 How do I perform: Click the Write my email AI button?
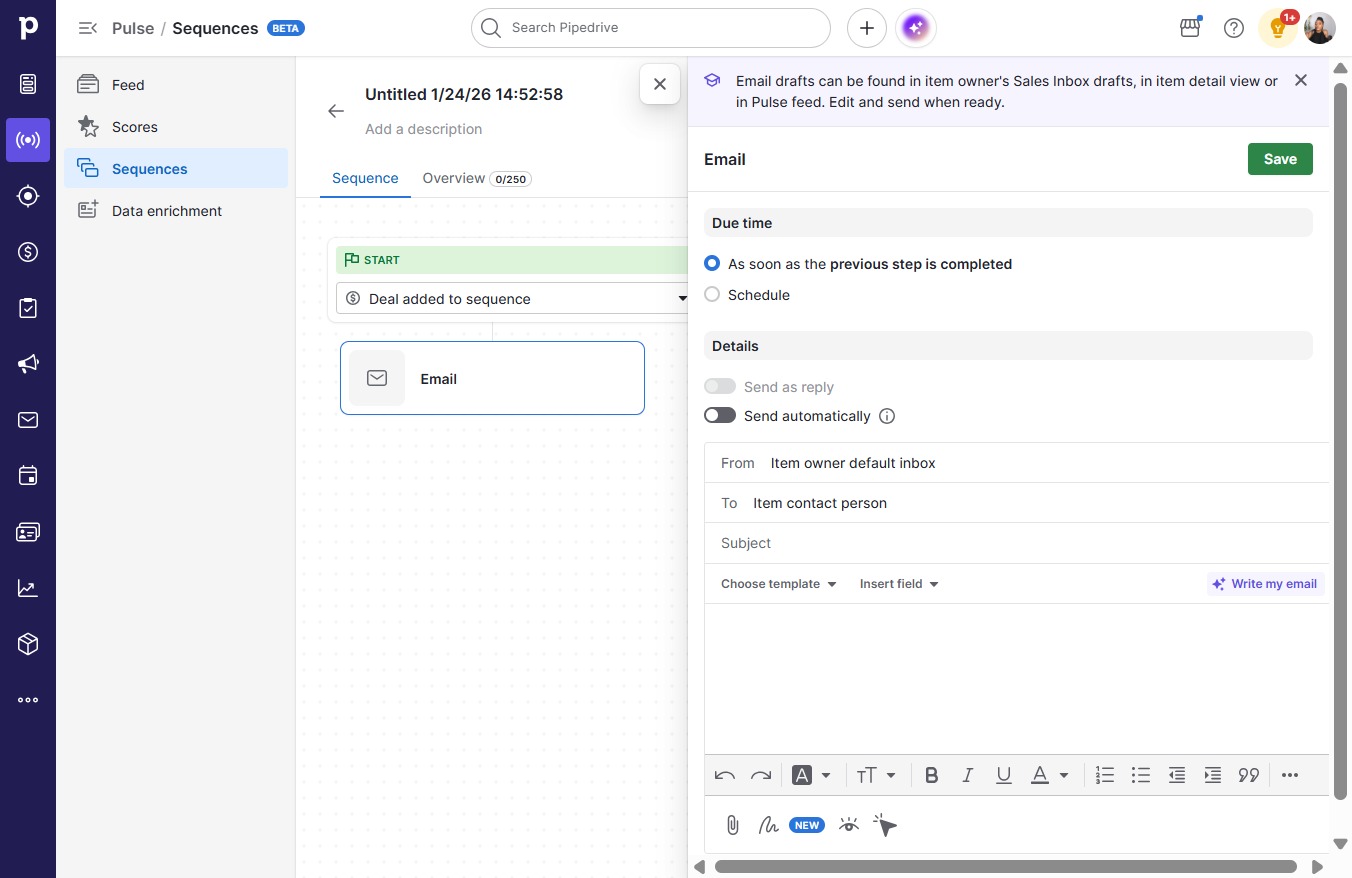(1265, 584)
